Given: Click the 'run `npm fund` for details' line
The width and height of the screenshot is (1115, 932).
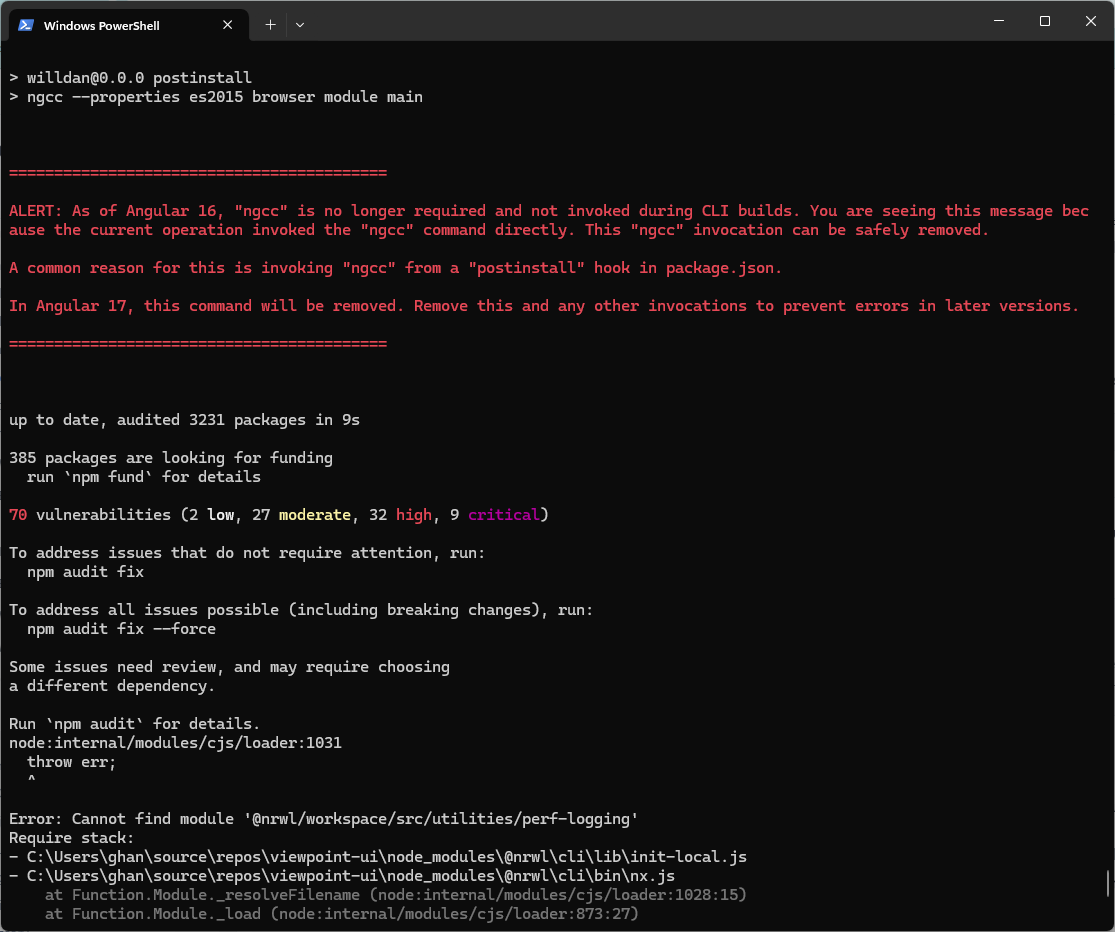Looking at the screenshot, I should click(x=144, y=477).
